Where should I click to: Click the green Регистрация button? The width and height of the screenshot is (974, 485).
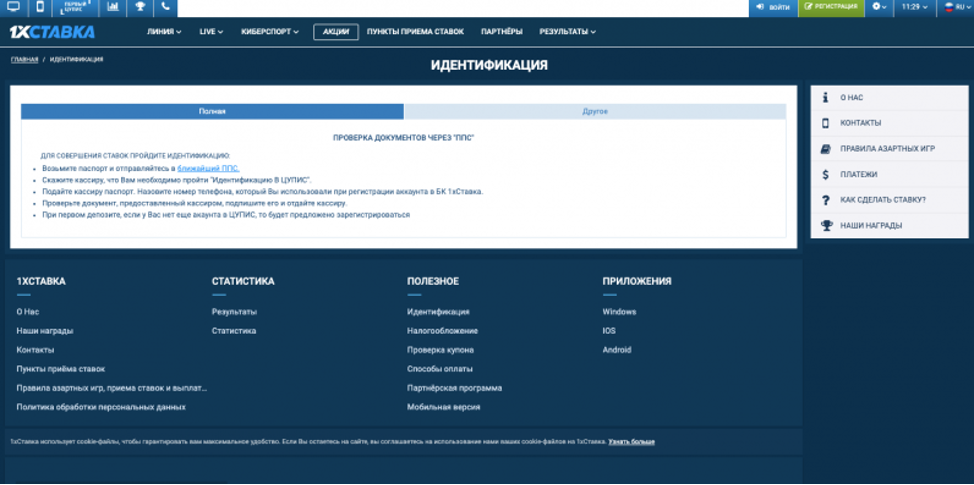831,7
